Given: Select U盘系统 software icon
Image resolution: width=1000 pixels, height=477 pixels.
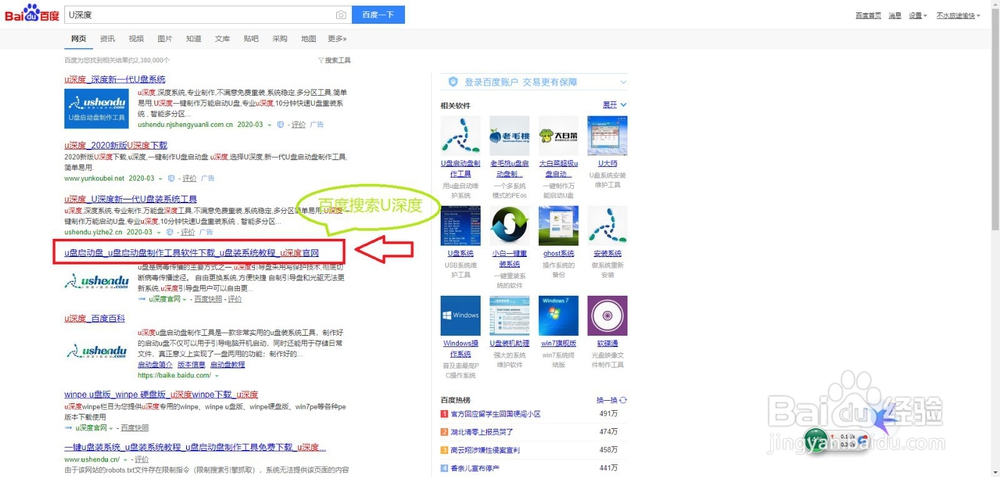Looking at the screenshot, I should pyautogui.click(x=460, y=226).
